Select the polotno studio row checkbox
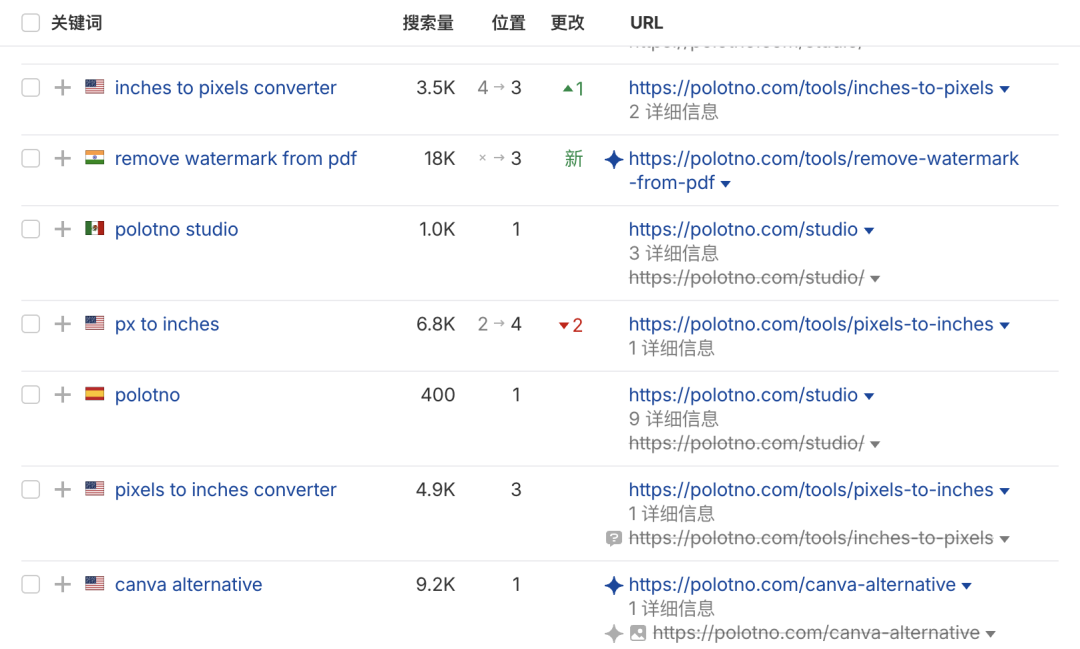Screen dimensions: 1080x649 [30, 229]
